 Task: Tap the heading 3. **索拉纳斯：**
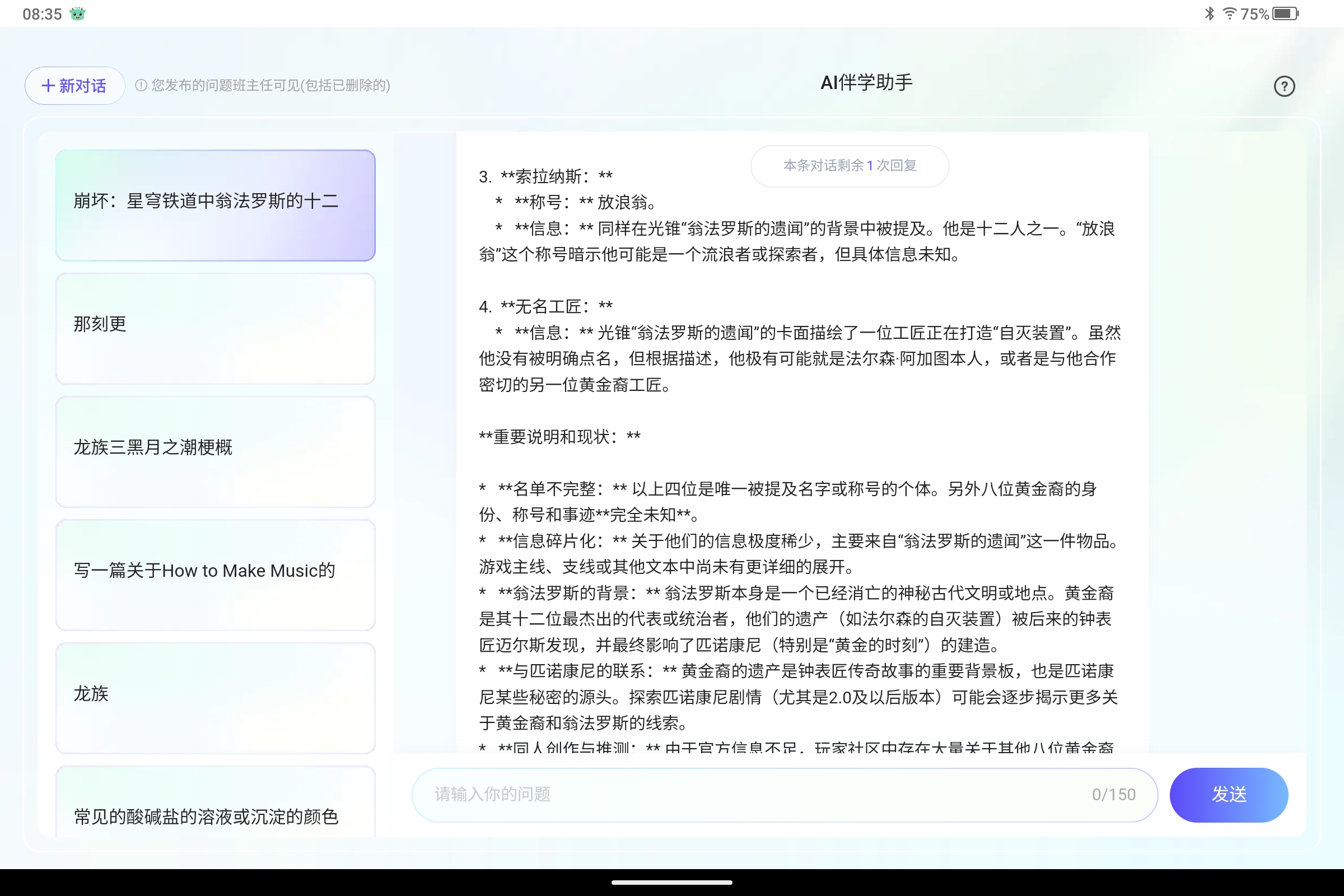545,176
